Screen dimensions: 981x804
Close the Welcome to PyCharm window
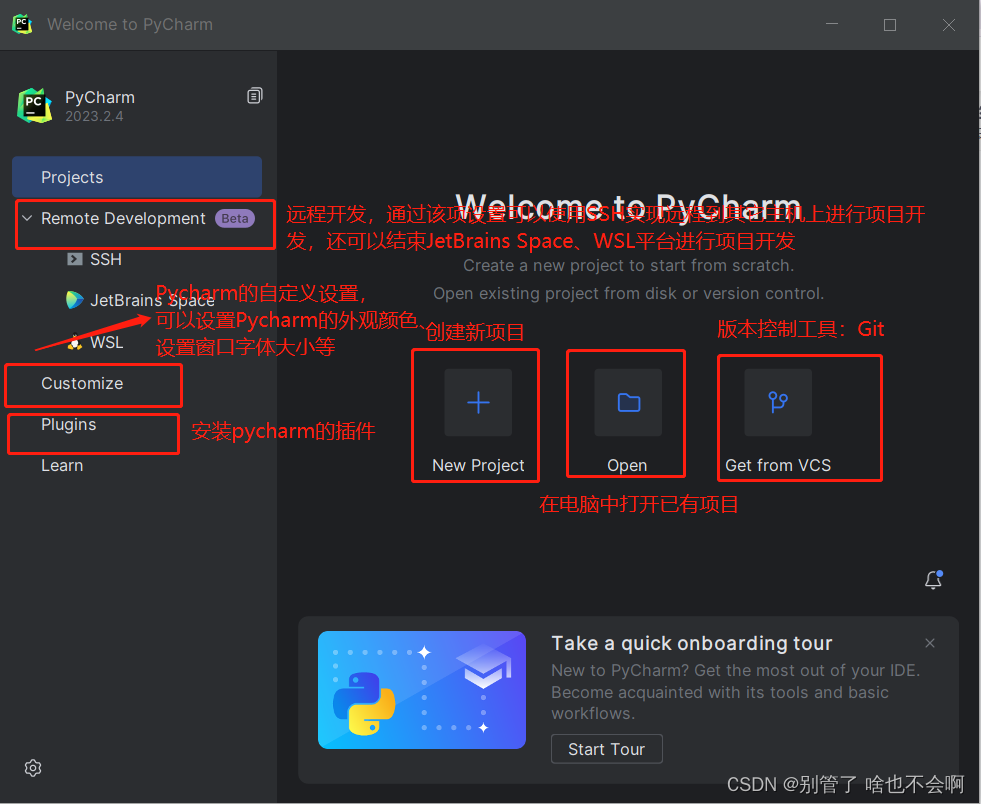coord(948,24)
